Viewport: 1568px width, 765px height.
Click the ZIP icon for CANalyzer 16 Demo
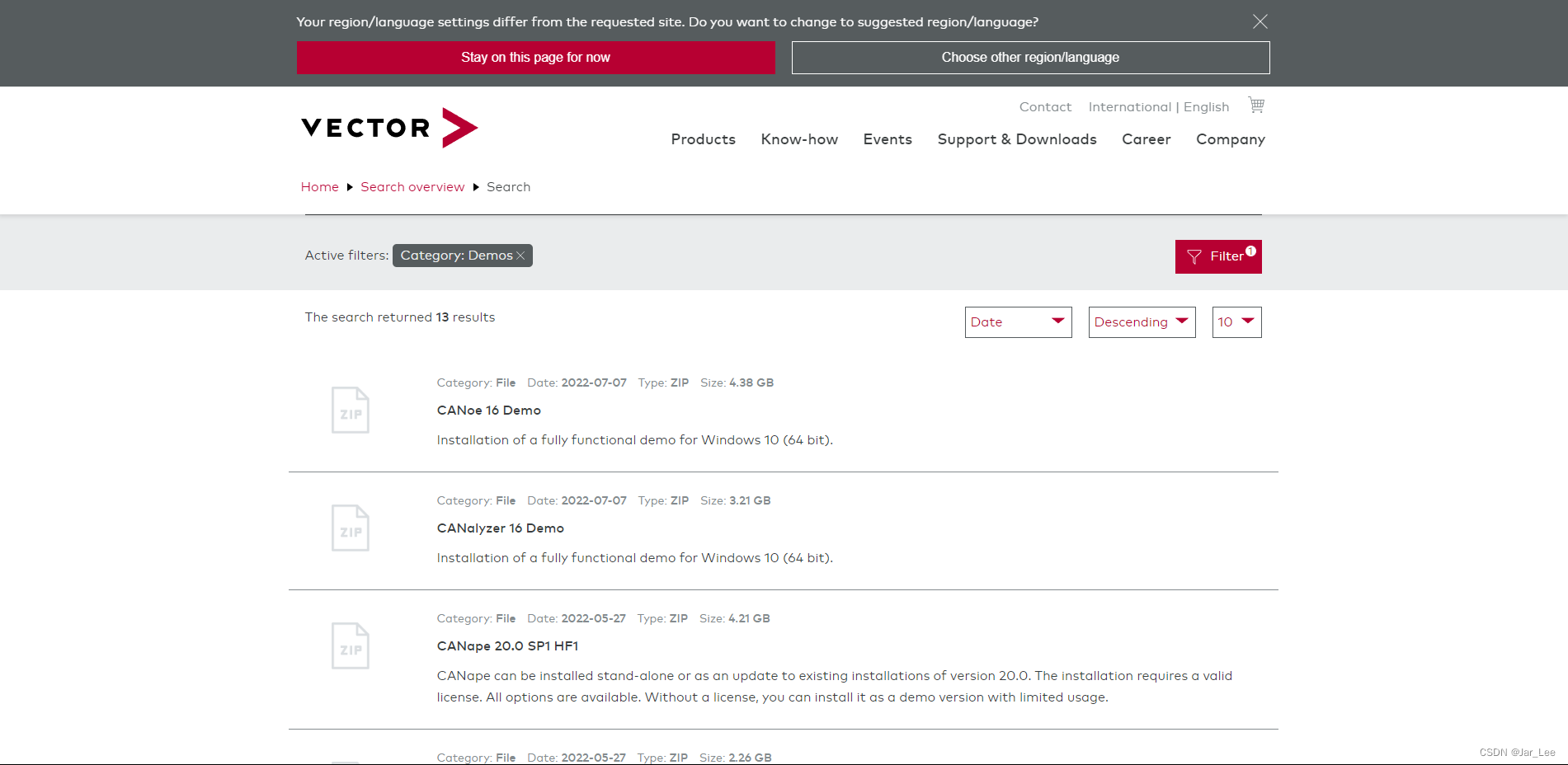point(351,528)
